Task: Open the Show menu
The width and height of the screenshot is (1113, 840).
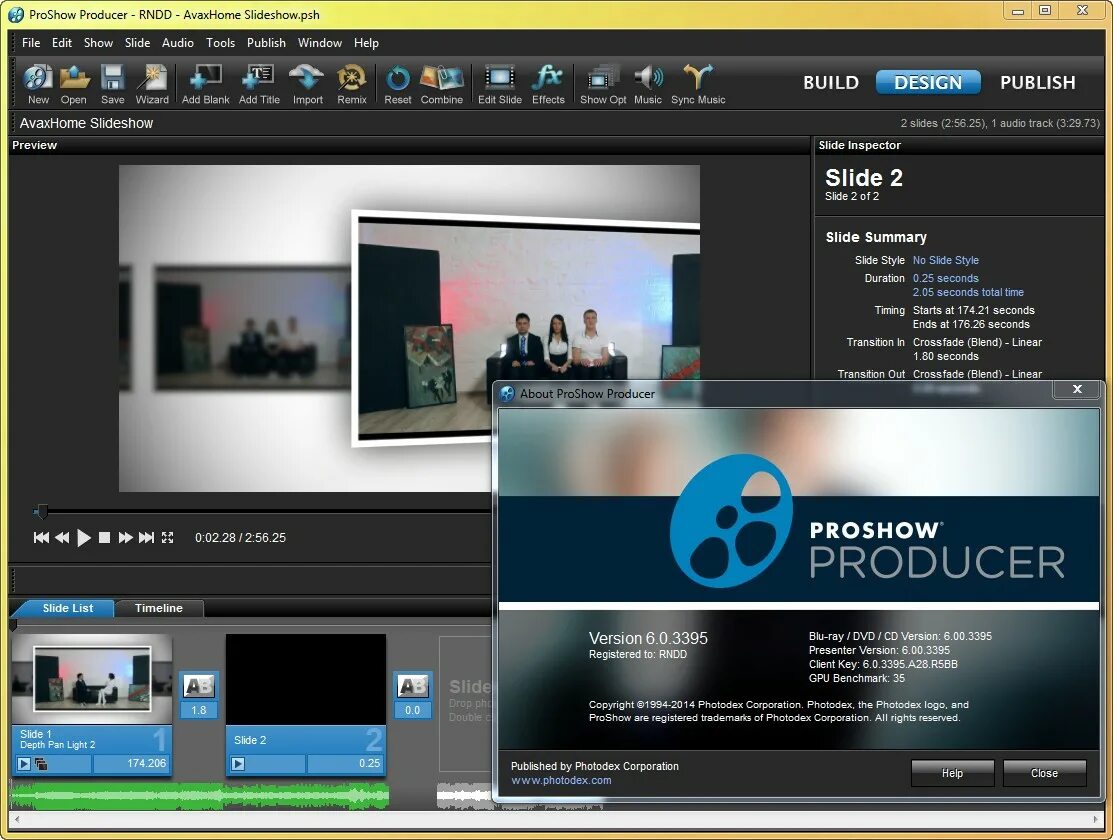Action: (98, 43)
